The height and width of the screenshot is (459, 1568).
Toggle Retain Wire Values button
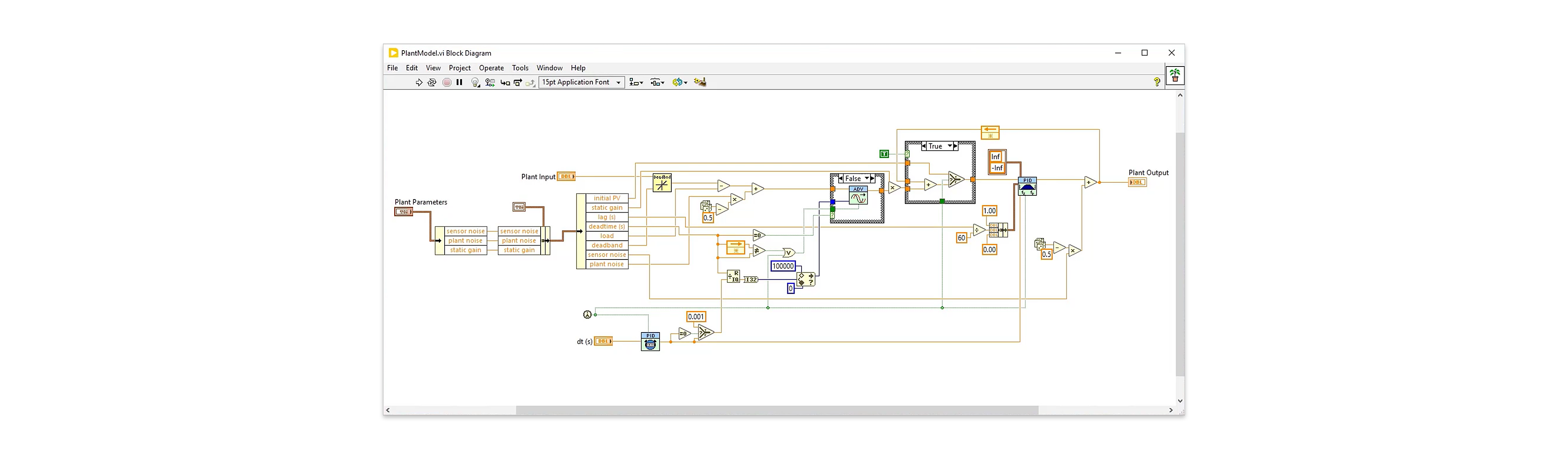pyautogui.click(x=490, y=82)
